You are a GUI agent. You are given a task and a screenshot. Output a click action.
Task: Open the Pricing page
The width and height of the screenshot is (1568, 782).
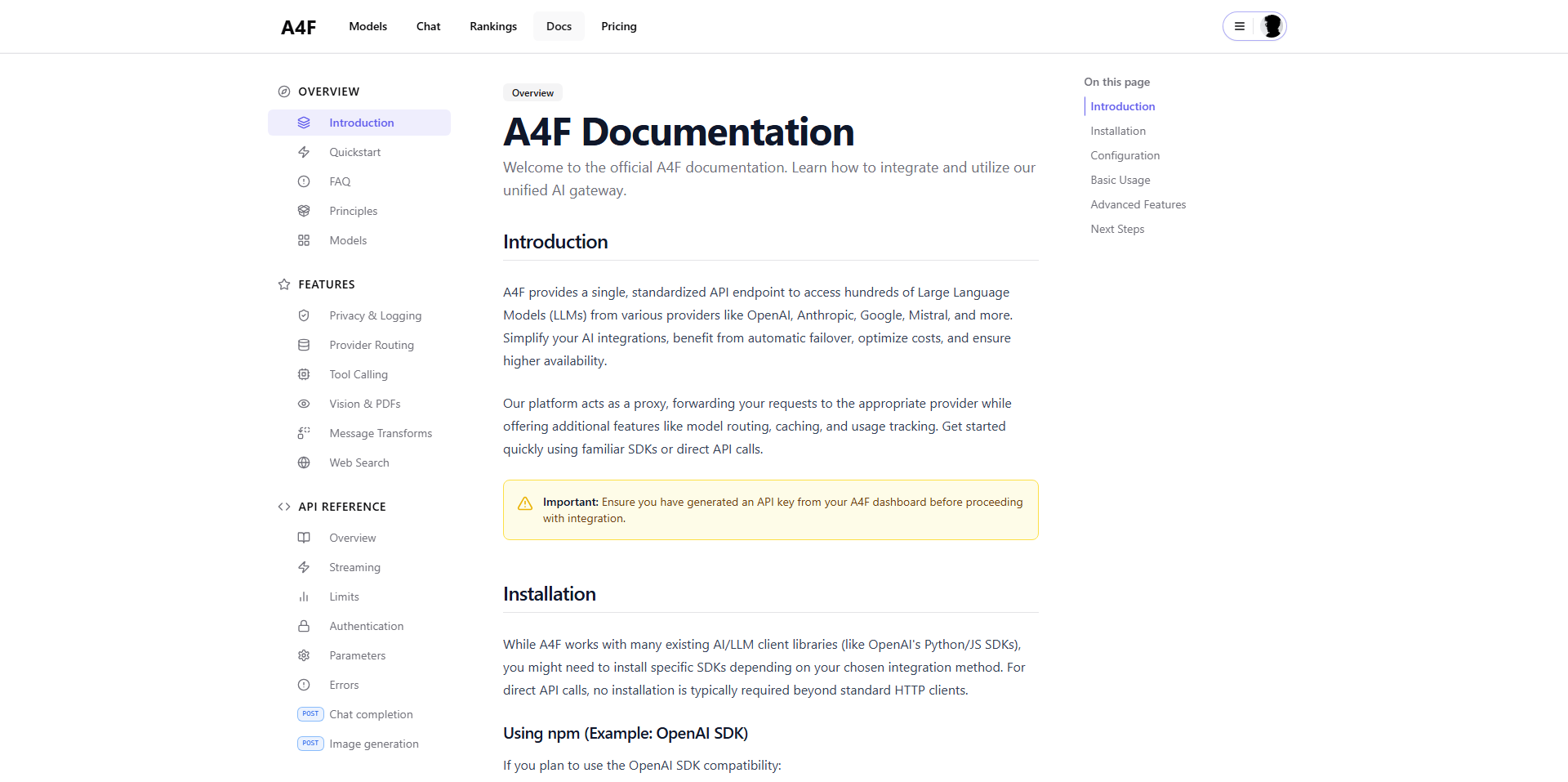pos(619,26)
